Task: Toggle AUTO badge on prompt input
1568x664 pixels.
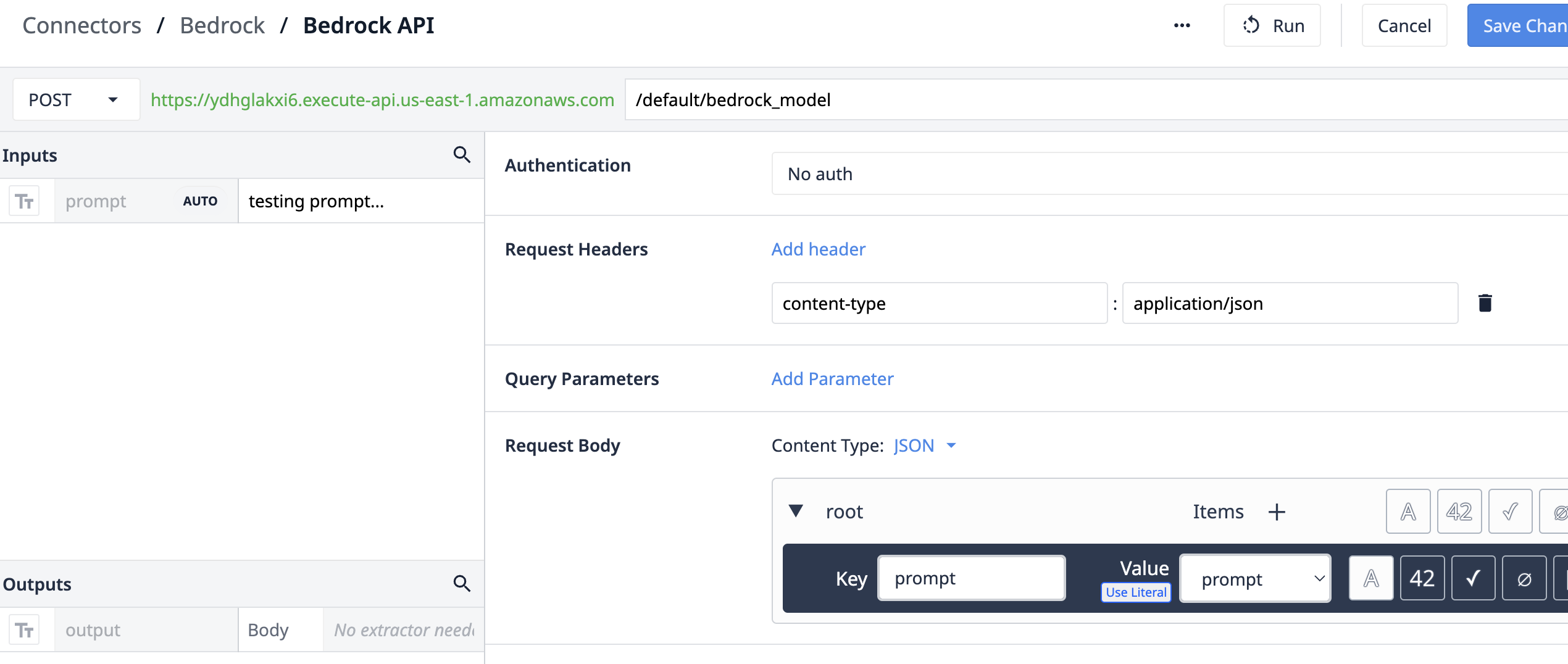Action: (x=200, y=201)
